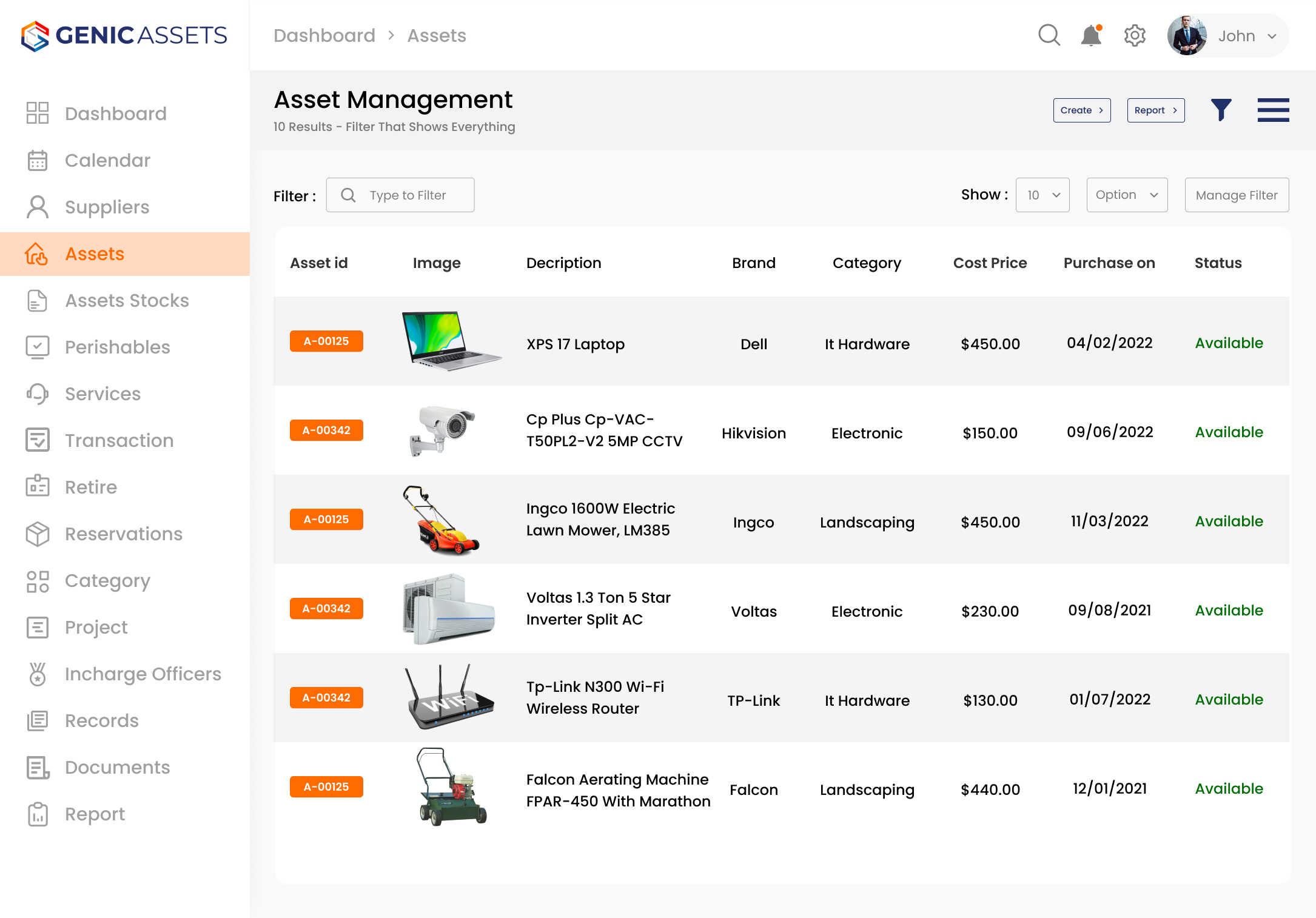Click the Assets Stocks document icon
Viewport: 1316px width, 918px height.
(x=38, y=300)
